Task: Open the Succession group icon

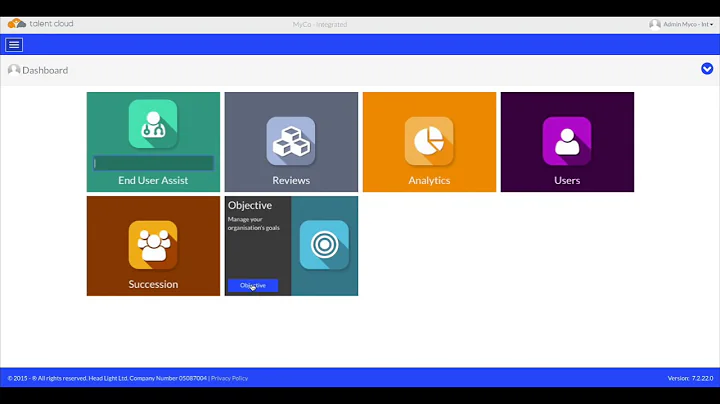Action: click(x=153, y=245)
